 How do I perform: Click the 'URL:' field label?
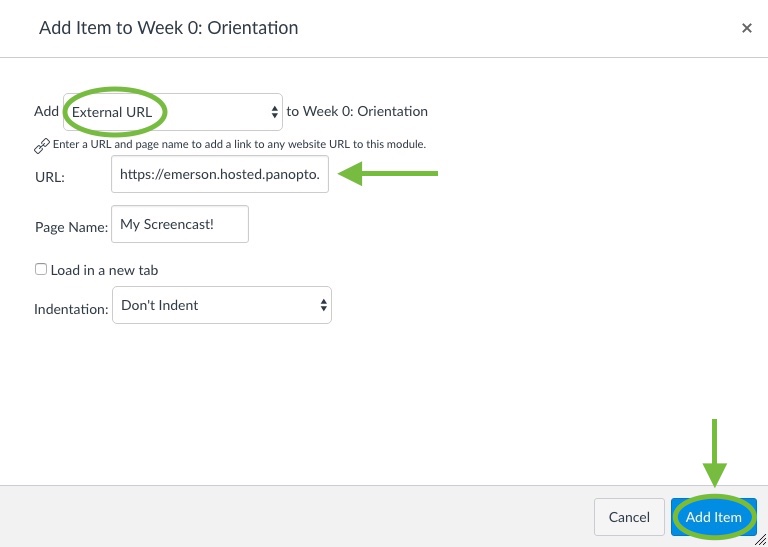tap(50, 177)
